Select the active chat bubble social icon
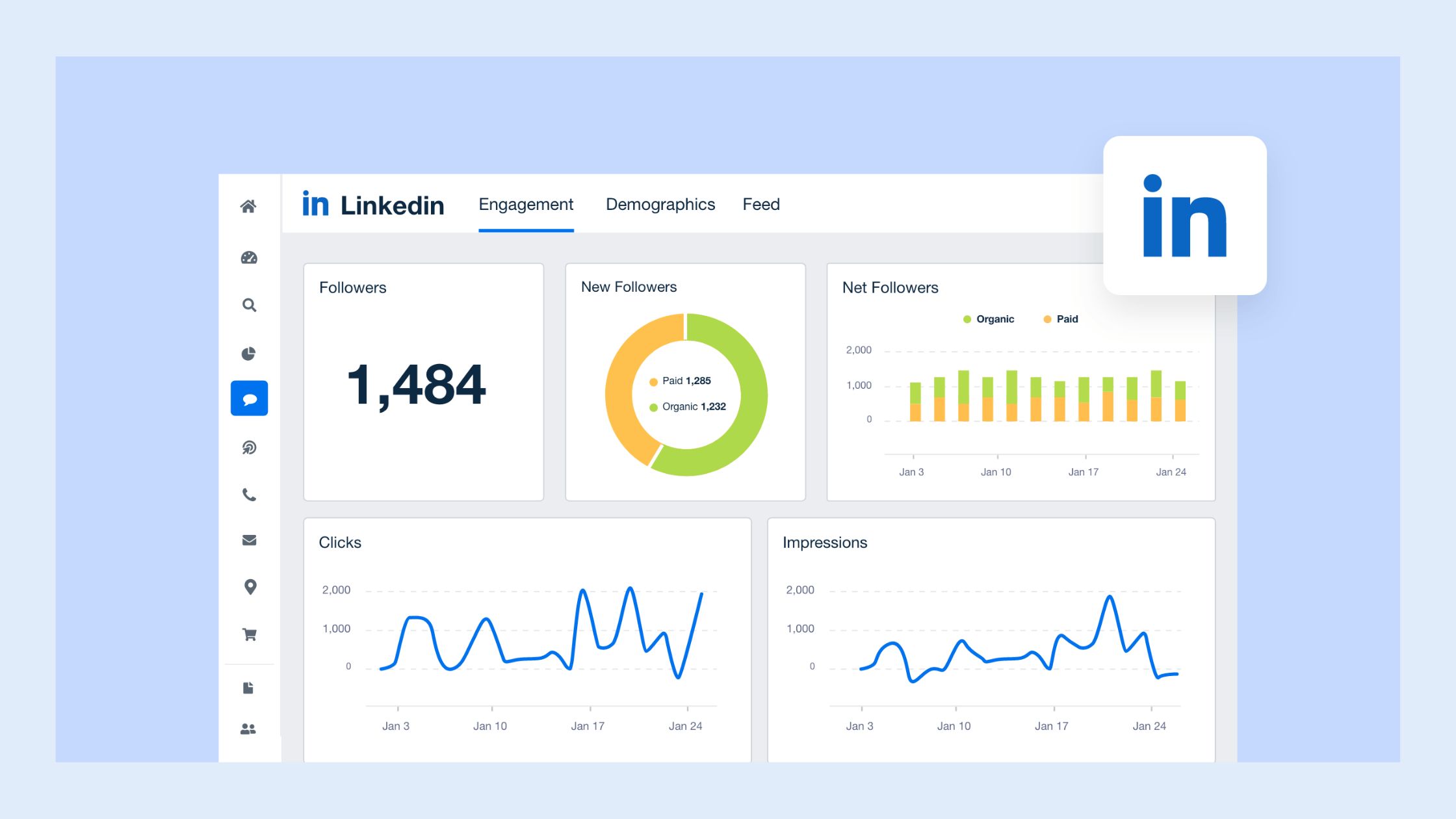 tap(250, 398)
